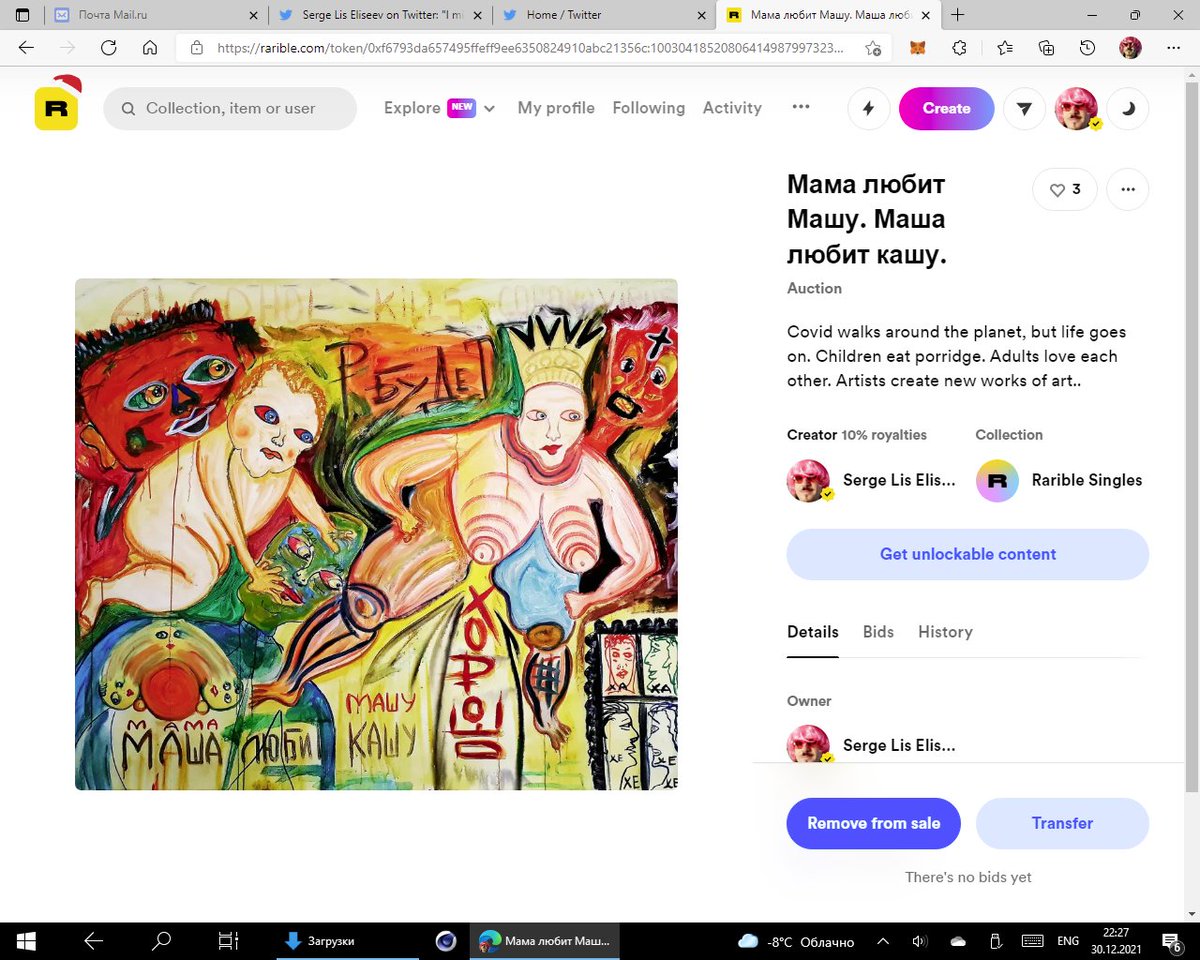Open a new browser tab with plus button
Image resolution: width=1200 pixels, height=960 pixels.
click(958, 15)
